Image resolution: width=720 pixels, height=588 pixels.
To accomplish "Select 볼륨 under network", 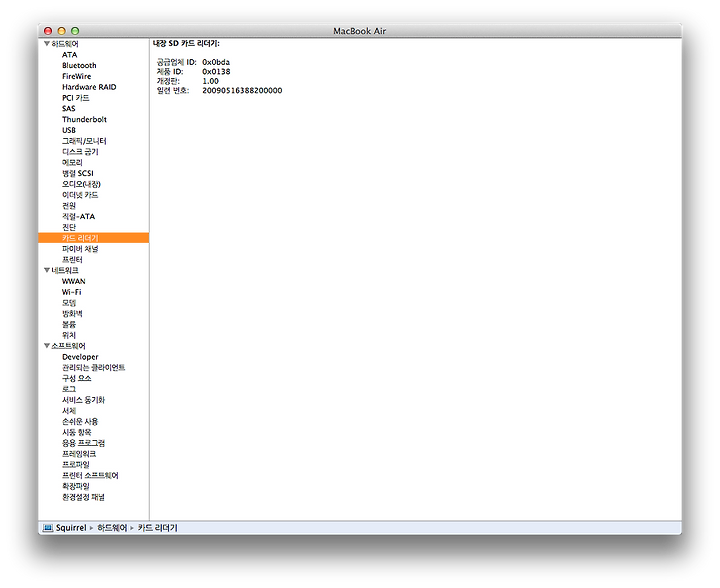I will (68, 325).
